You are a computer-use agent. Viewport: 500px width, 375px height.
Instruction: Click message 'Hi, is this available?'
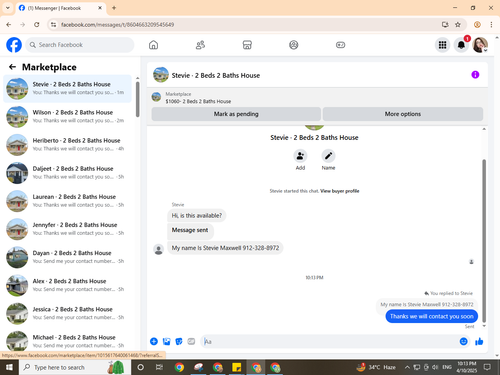(x=196, y=216)
